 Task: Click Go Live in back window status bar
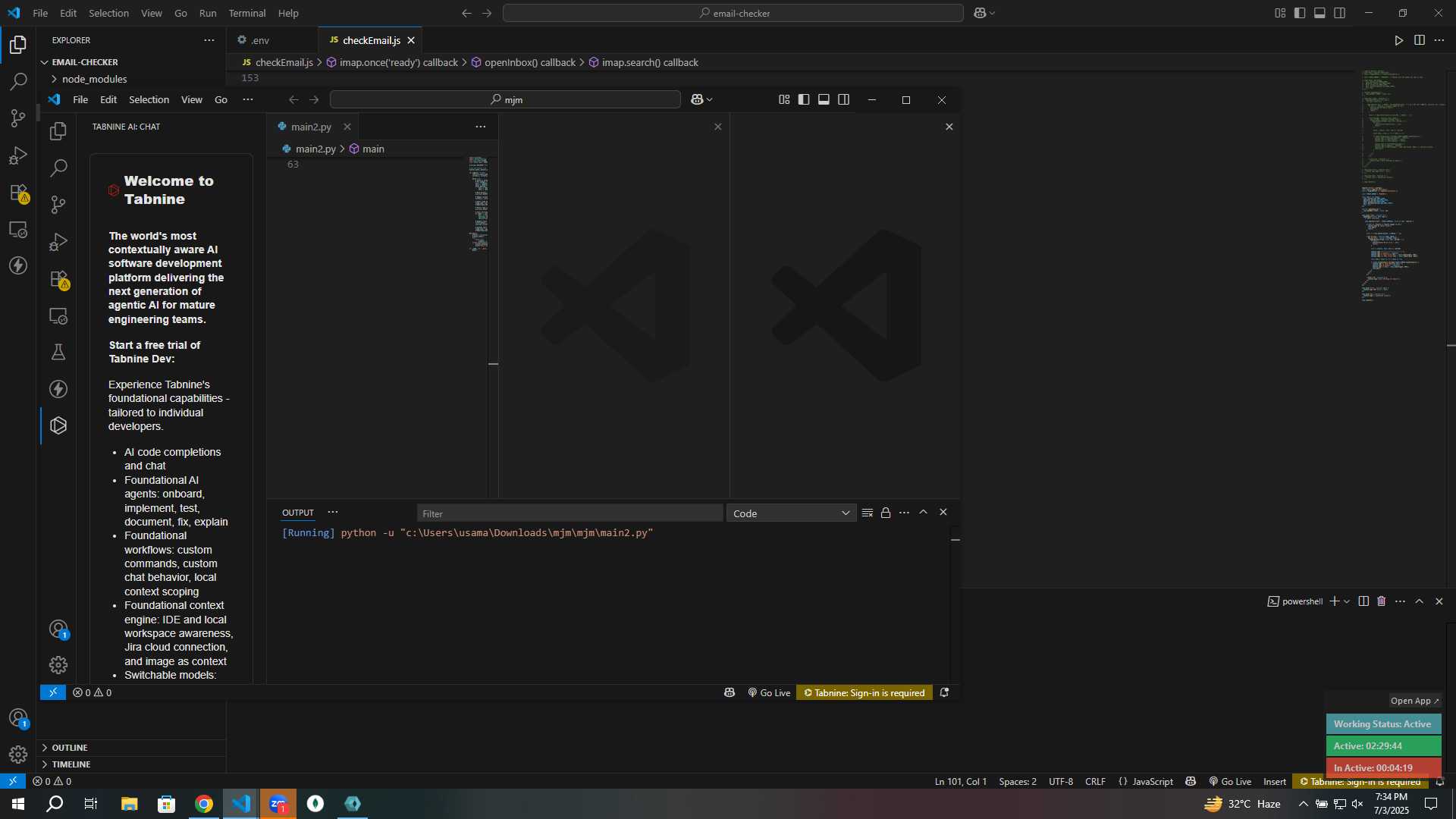coord(1230,781)
